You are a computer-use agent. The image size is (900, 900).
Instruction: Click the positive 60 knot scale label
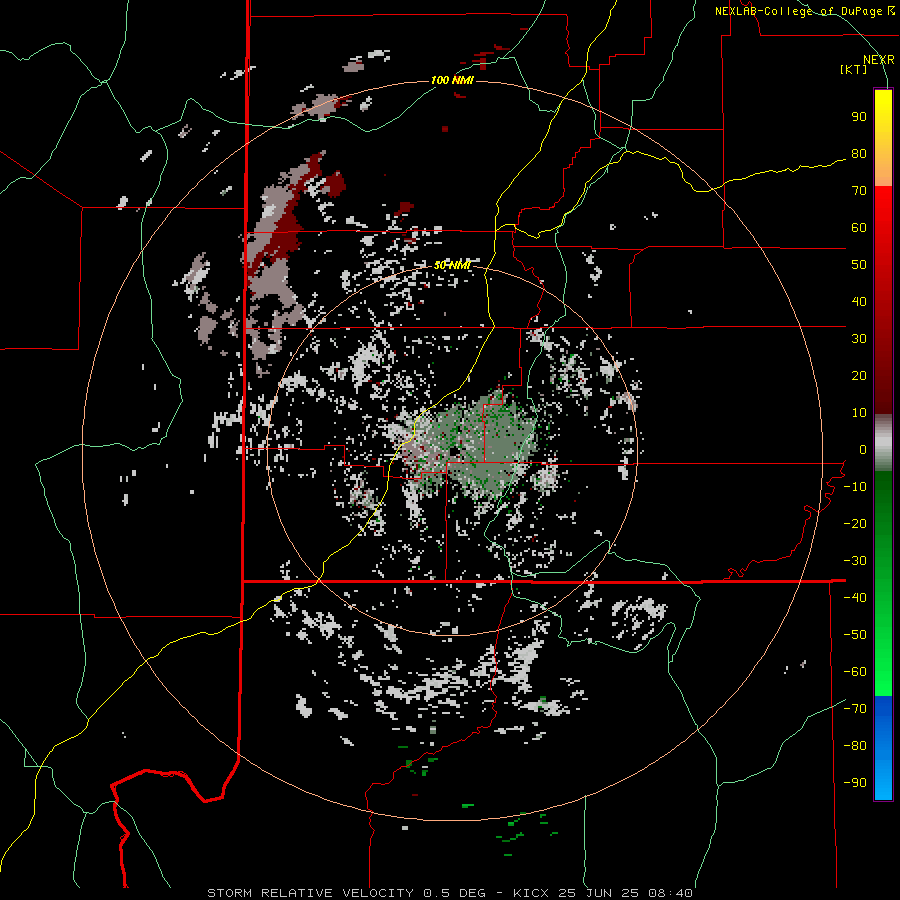click(x=859, y=228)
